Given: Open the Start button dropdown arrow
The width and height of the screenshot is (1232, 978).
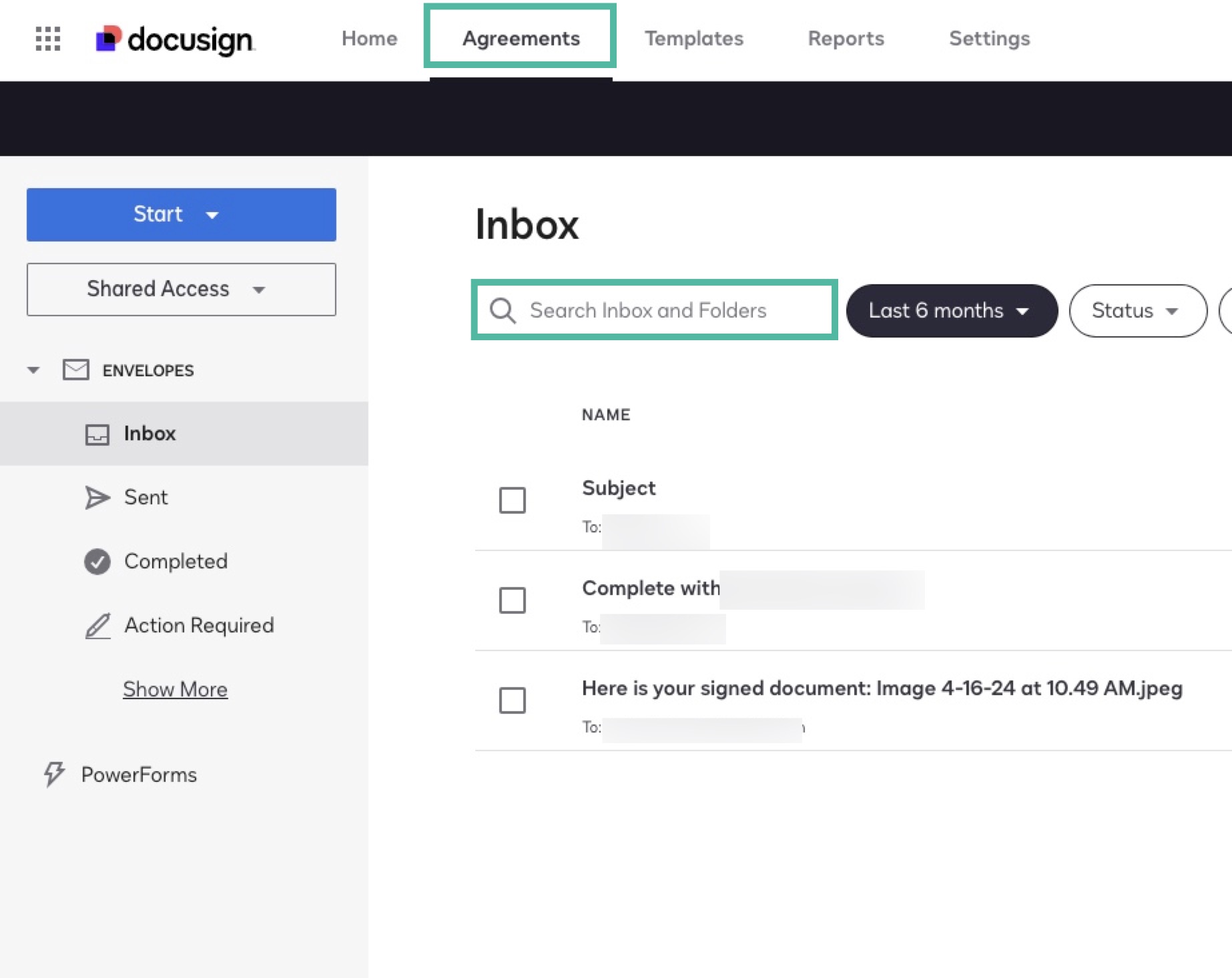Looking at the screenshot, I should pos(213,215).
